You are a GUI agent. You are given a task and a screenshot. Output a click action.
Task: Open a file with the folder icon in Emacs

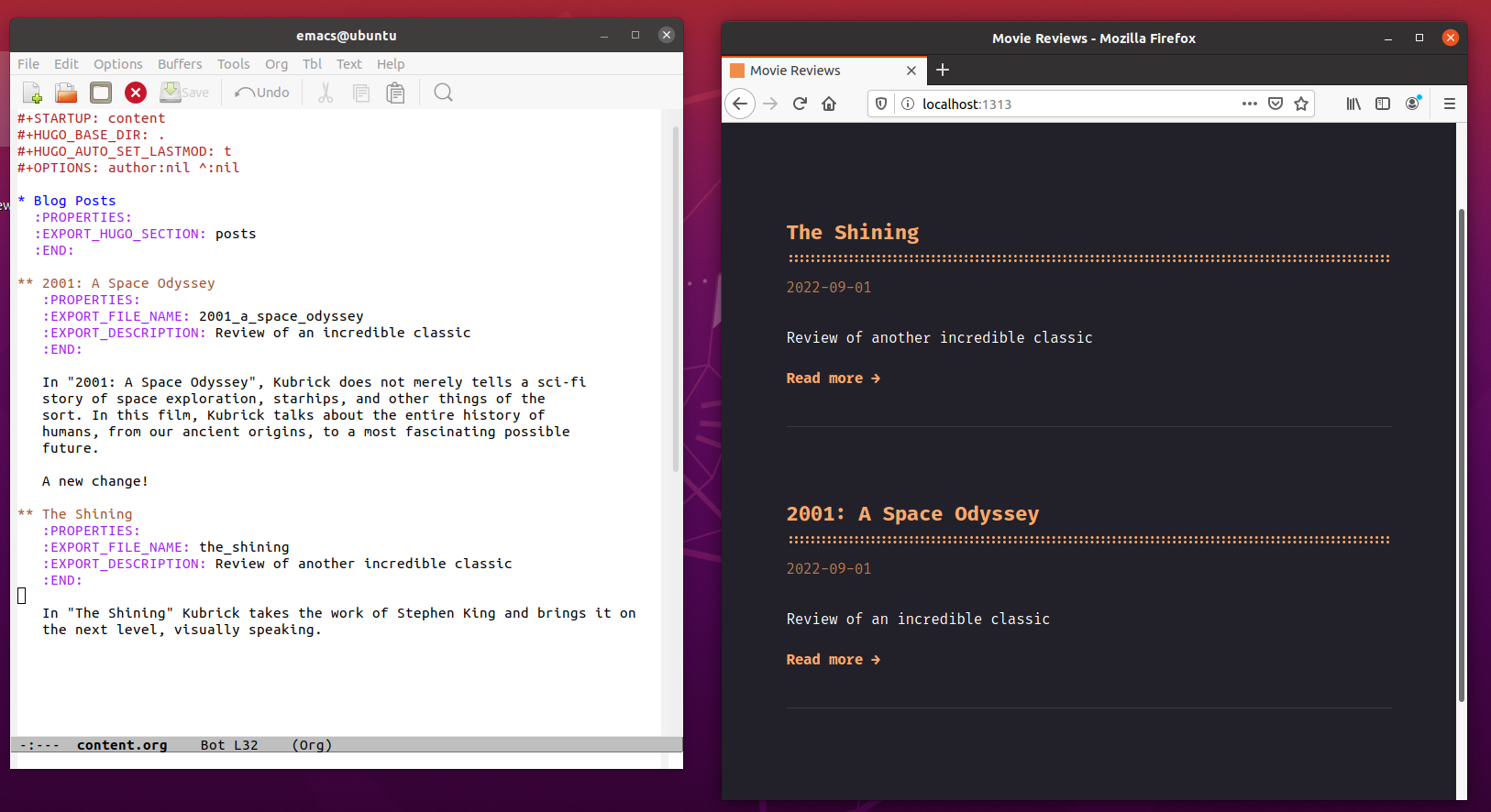(x=66, y=93)
